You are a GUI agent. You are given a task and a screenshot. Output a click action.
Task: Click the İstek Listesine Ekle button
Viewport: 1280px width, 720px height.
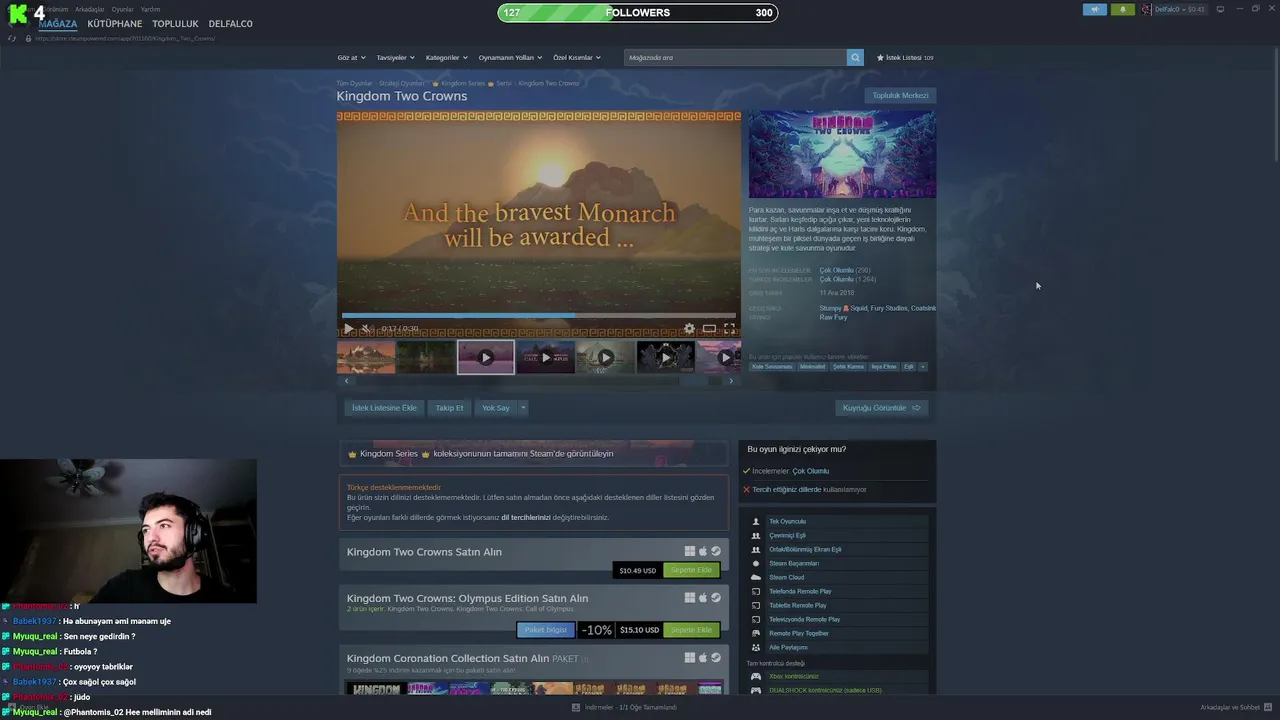384,408
